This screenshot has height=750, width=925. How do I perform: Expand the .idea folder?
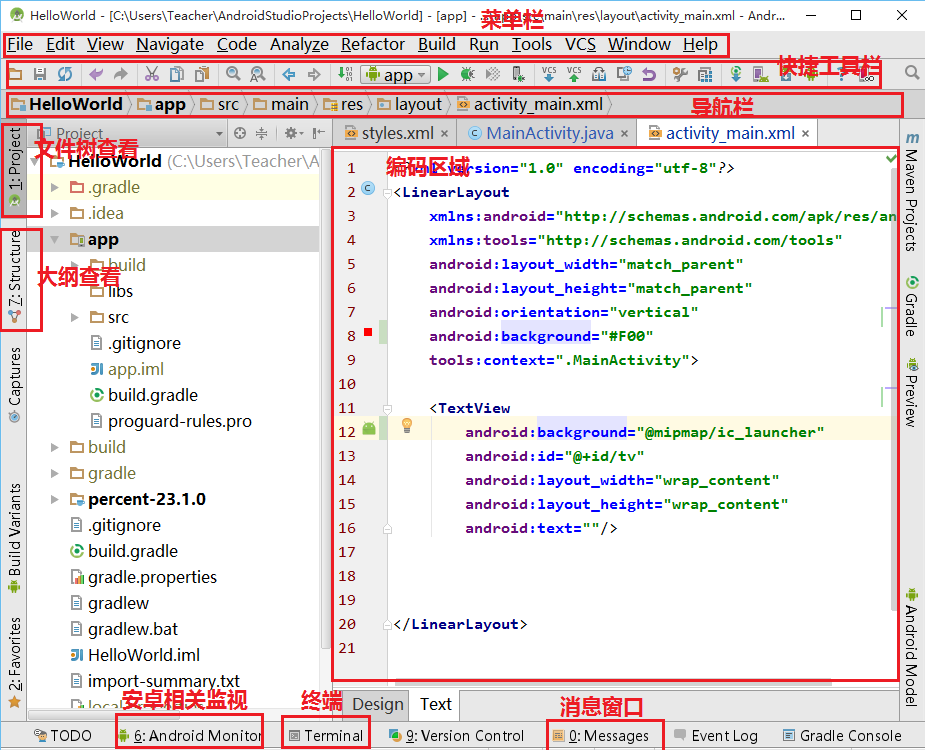tap(55, 214)
